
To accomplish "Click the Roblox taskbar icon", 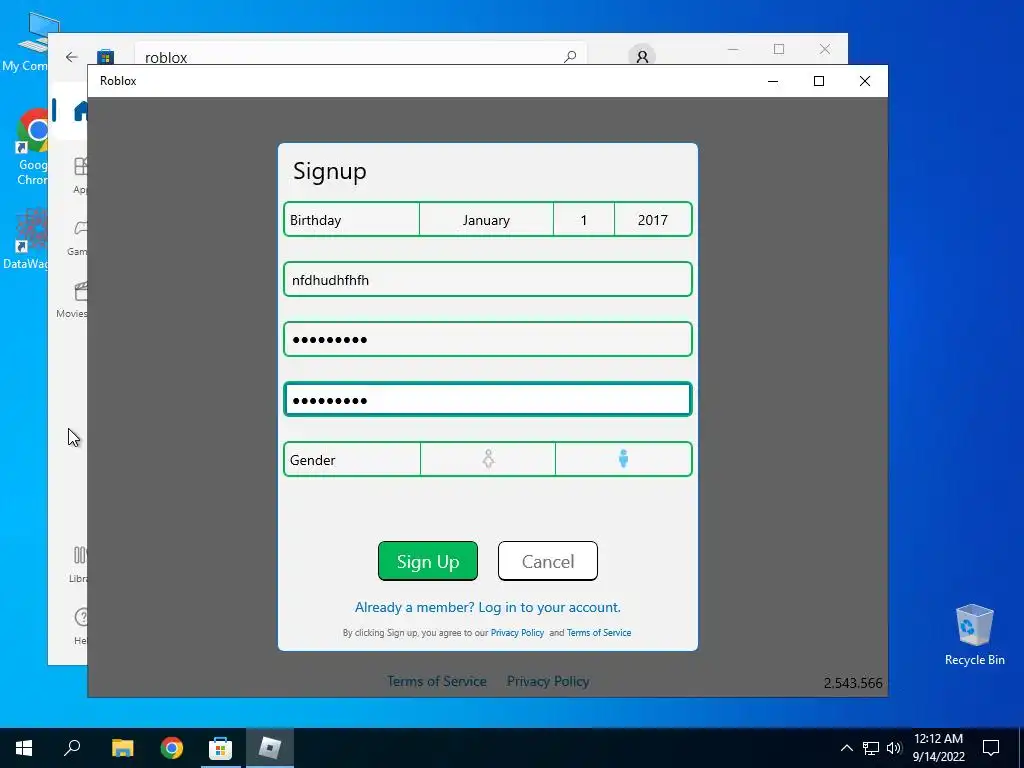I will [269, 747].
